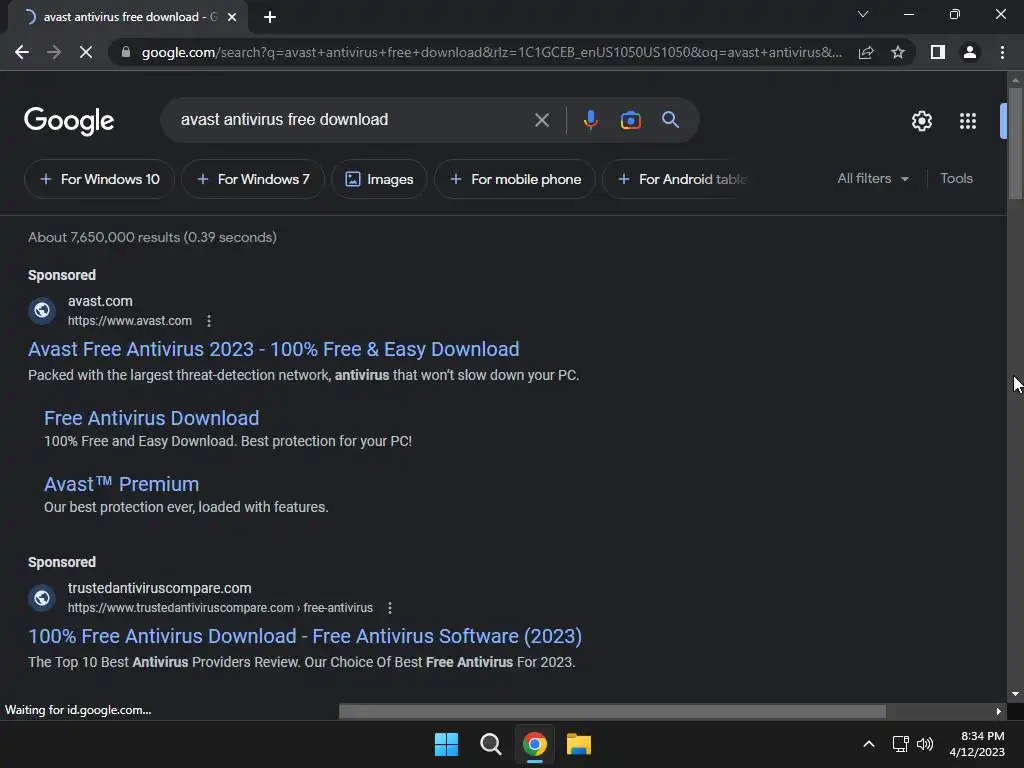Click https://www.avast.com URL text
The image size is (1024, 768).
[x=130, y=321]
